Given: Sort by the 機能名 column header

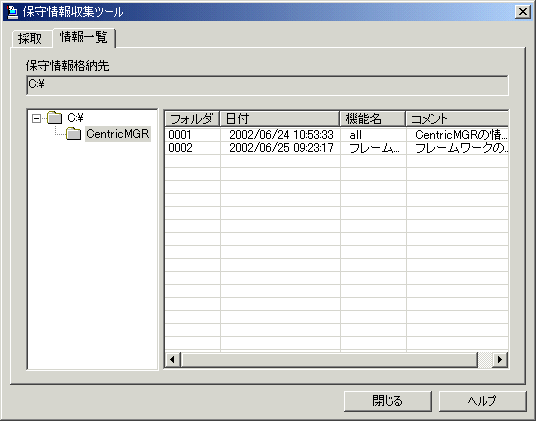Looking at the screenshot, I should pos(373,119).
